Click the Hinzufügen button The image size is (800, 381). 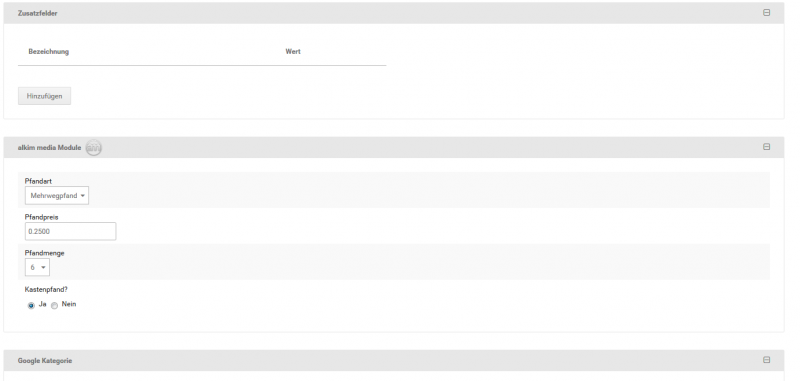tap(44, 96)
